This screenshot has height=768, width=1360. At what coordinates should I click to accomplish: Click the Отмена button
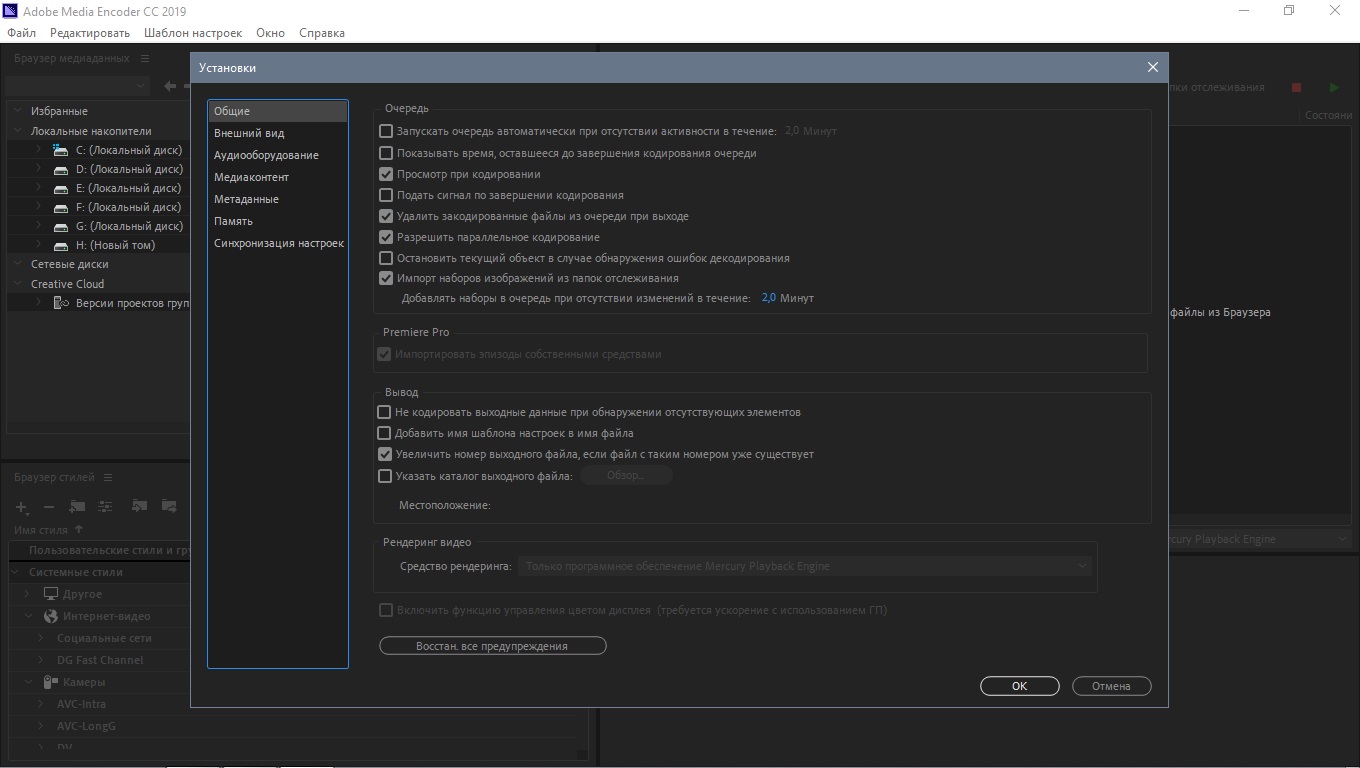point(1111,686)
